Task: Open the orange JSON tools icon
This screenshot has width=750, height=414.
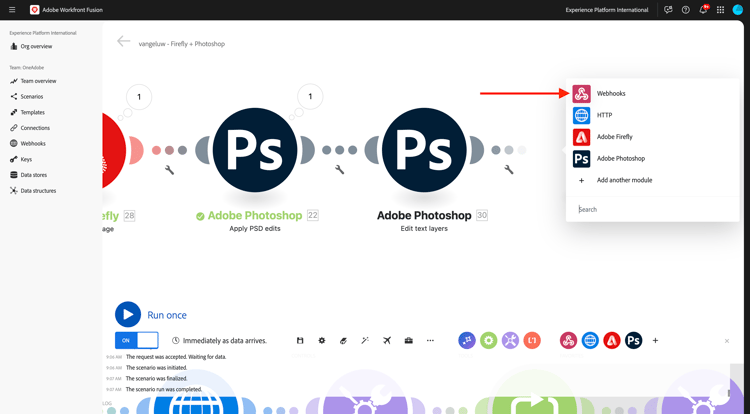Action: (532, 340)
